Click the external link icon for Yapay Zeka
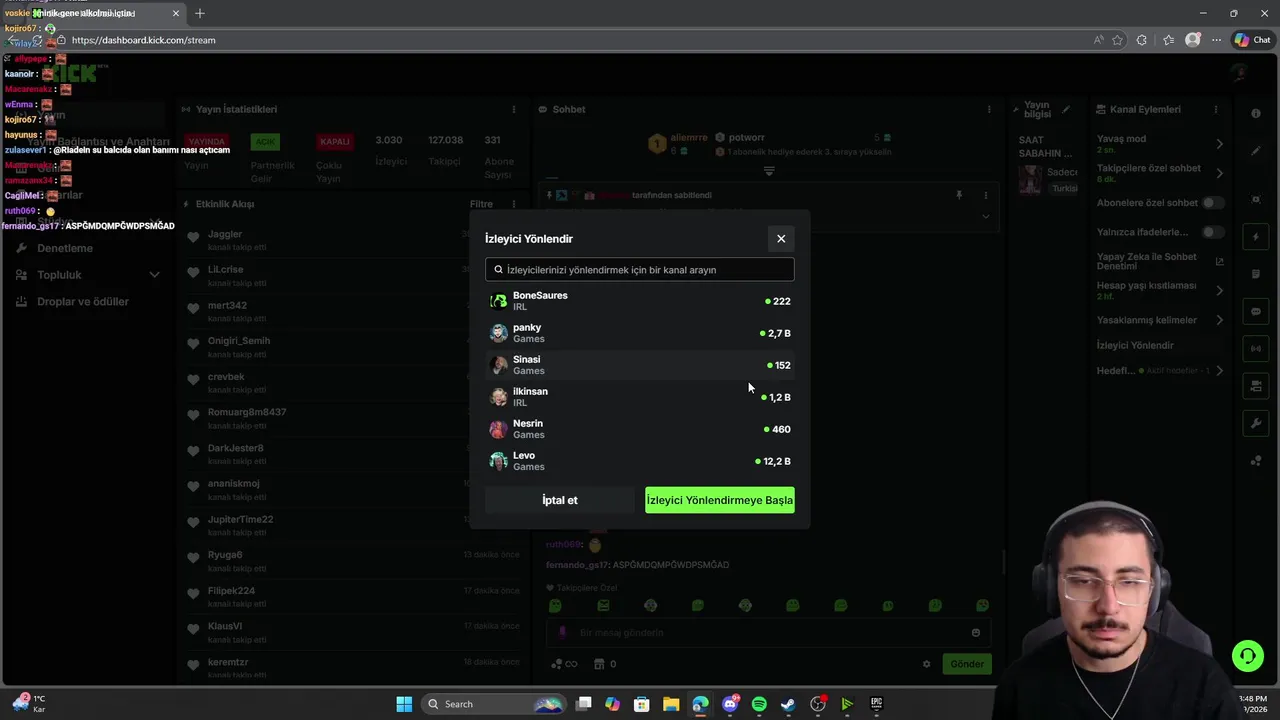 [x=1219, y=261]
